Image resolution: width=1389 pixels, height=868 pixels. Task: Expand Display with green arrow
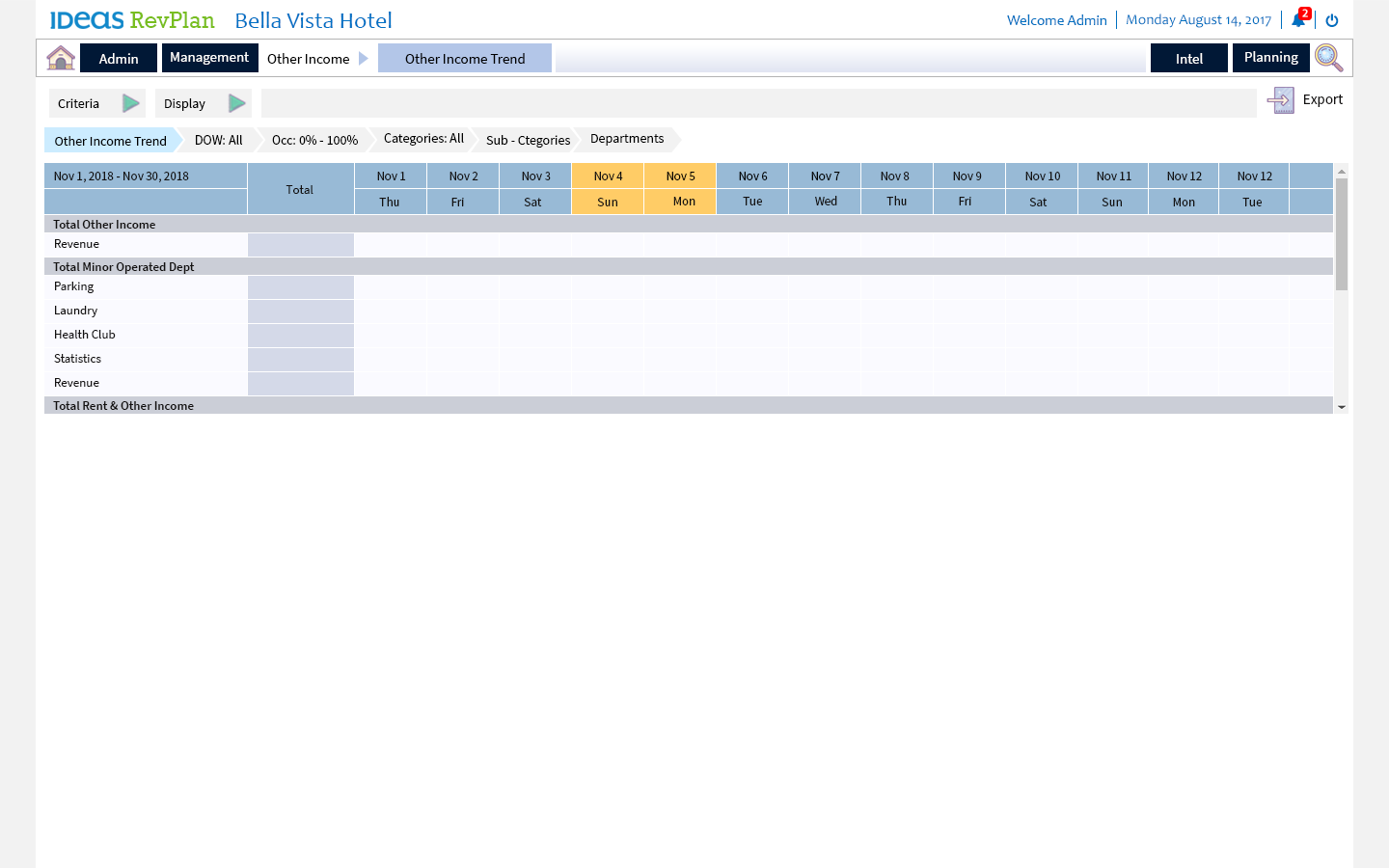pyautogui.click(x=236, y=103)
